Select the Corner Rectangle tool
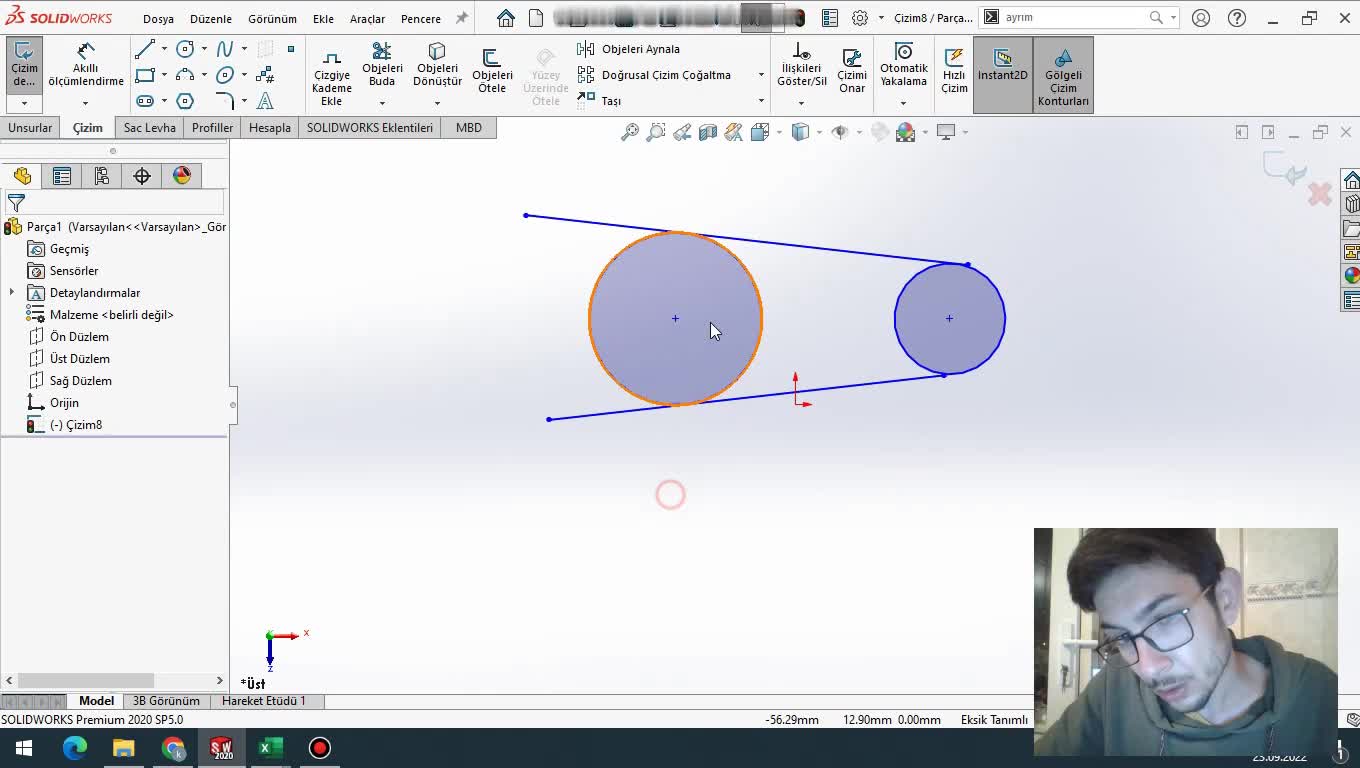The width and height of the screenshot is (1360, 768). click(145, 75)
